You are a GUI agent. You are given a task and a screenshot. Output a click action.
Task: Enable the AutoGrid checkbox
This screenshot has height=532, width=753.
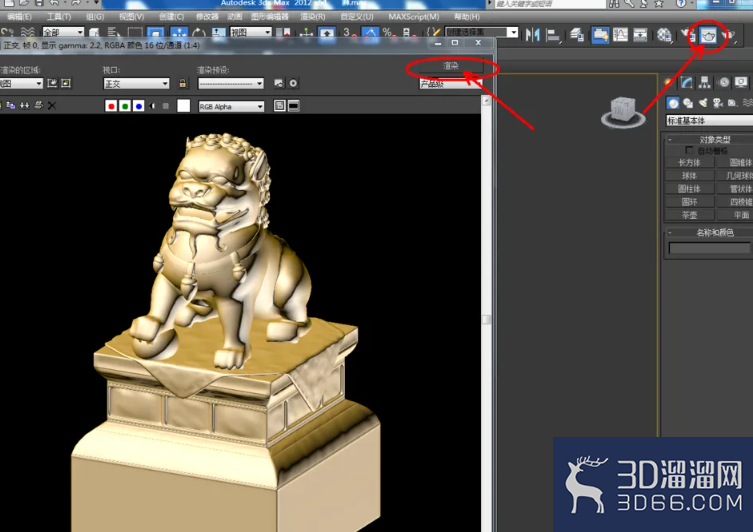pyautogui.click(x=689, y=150)
